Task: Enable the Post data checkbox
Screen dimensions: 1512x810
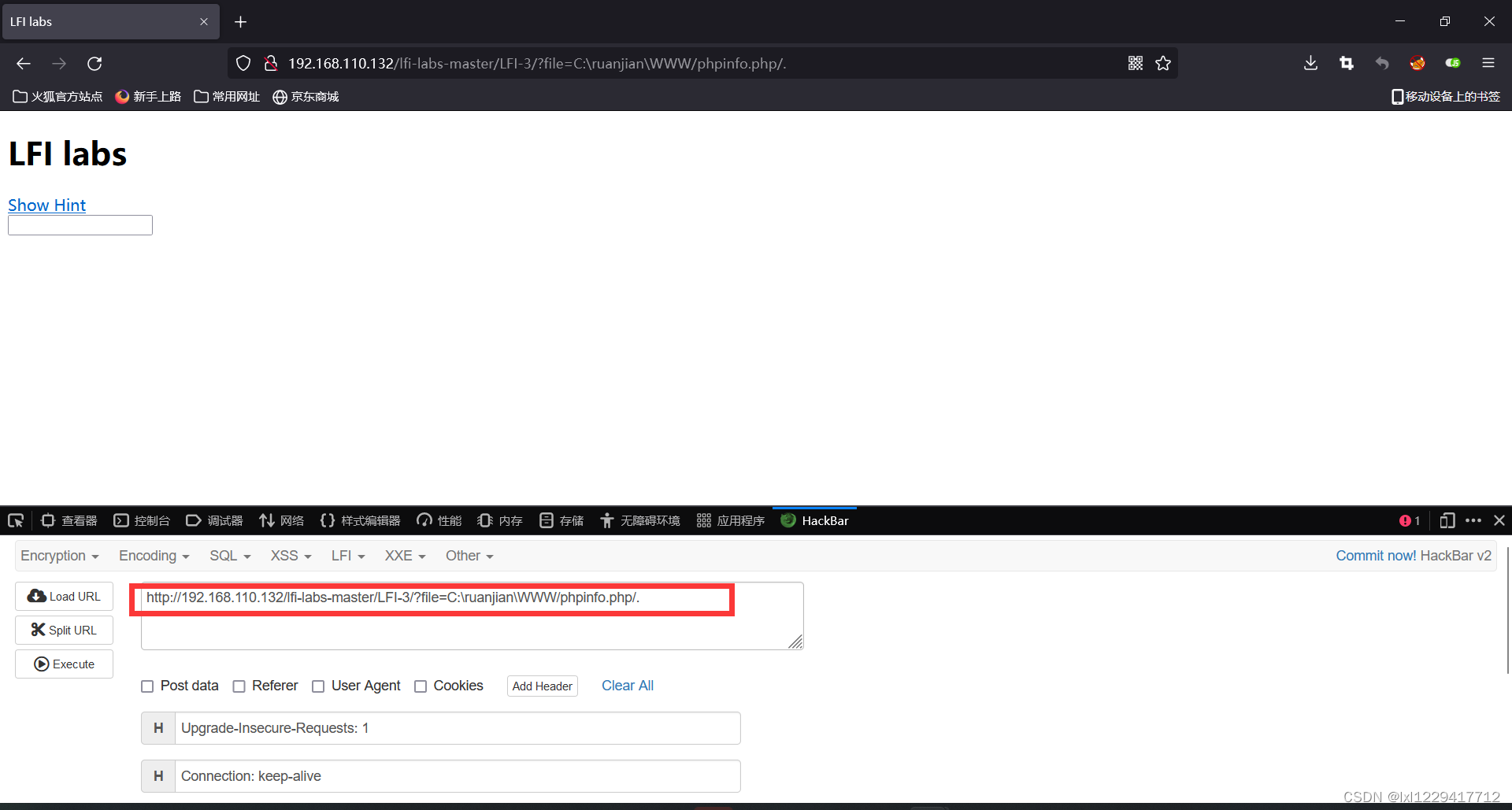Action: (147, 686)
